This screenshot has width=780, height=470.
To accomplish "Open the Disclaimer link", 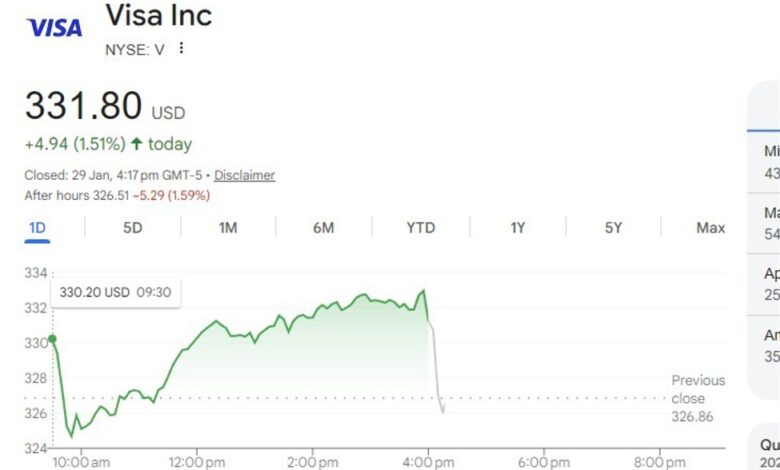I will (244, 175).
